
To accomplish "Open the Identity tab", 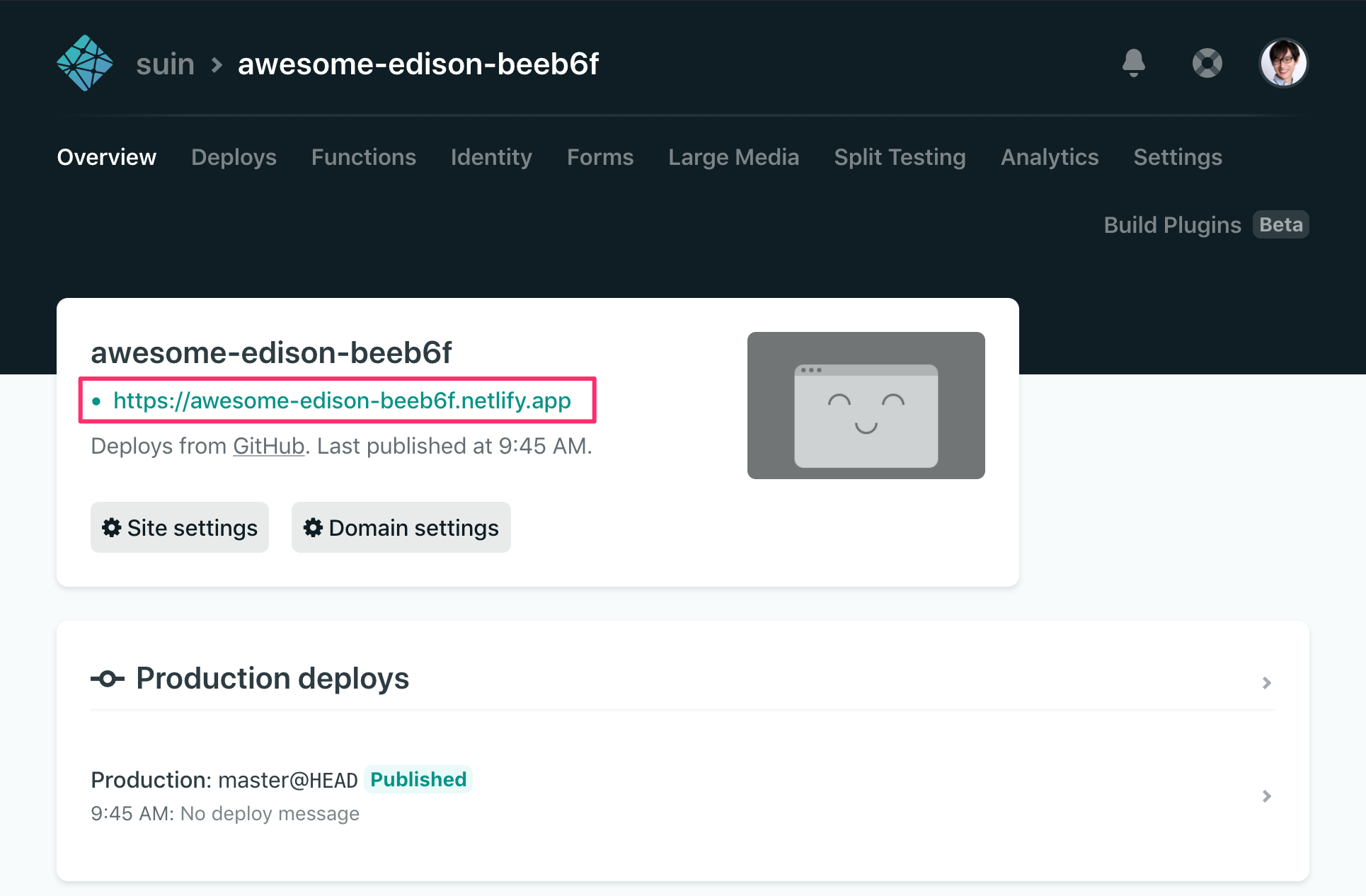I will [x=491, y=157].
